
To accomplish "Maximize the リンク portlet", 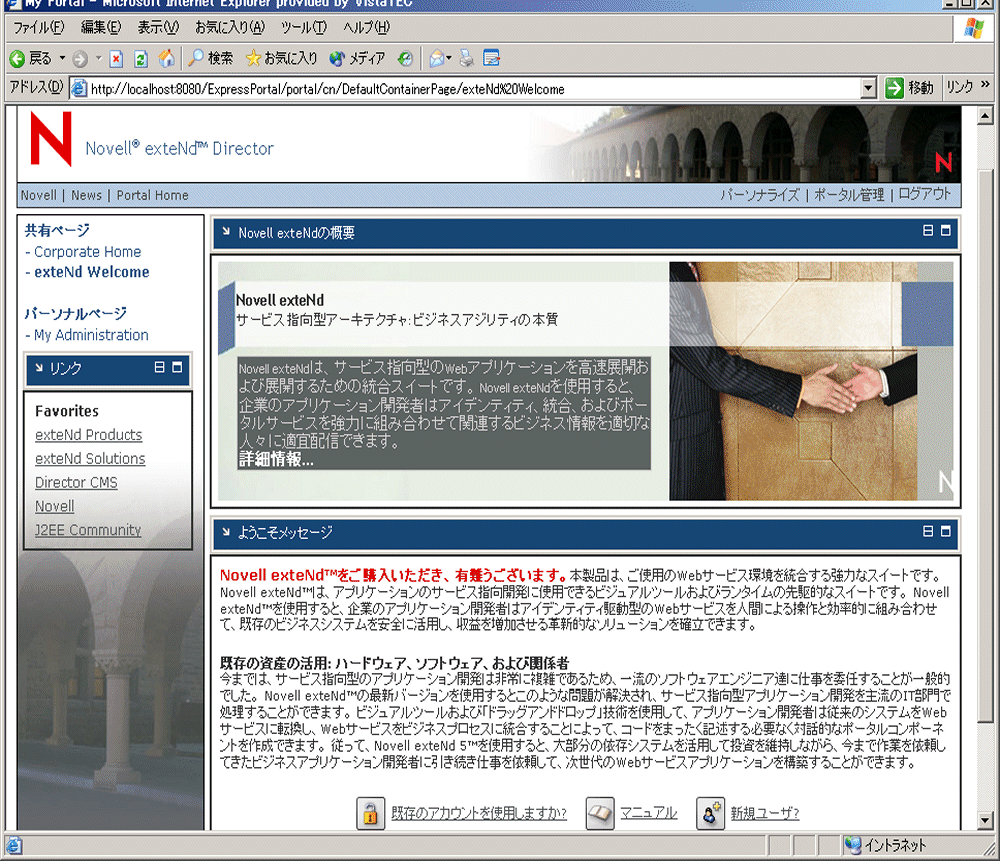I will pyautogui.click(x=177, y=367).
